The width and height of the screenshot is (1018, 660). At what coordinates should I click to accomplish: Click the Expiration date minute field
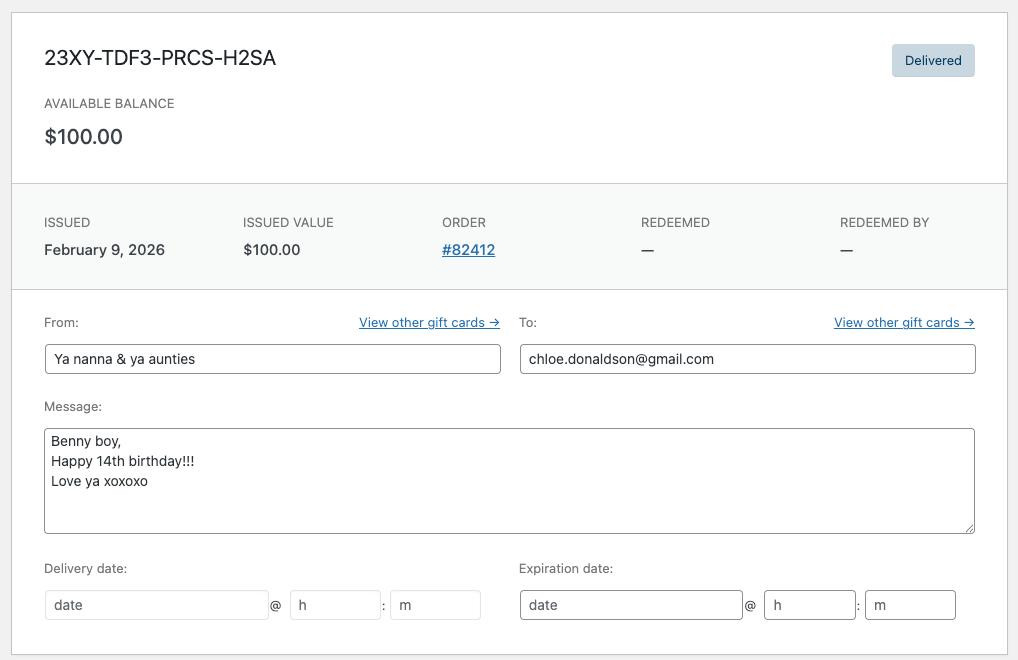pos(910,605)
